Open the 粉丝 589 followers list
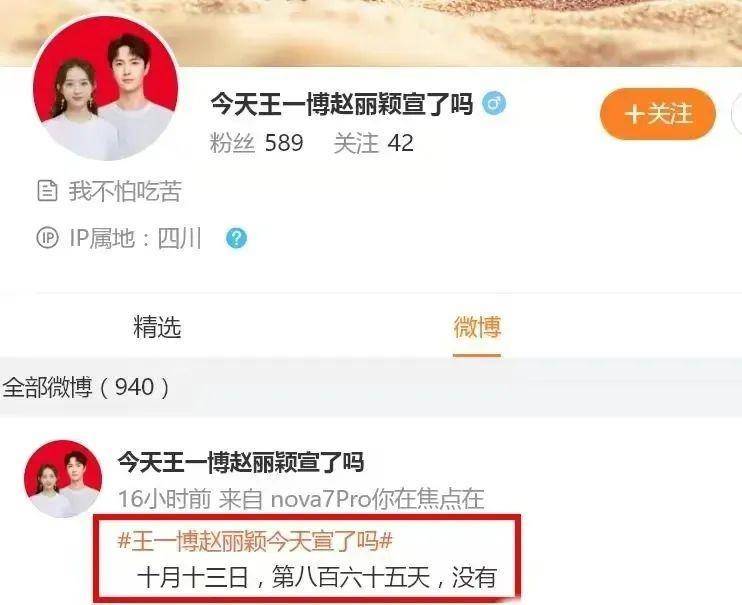Screen dimensions: 742x605 pyautogui.click(x=256, y=143)
